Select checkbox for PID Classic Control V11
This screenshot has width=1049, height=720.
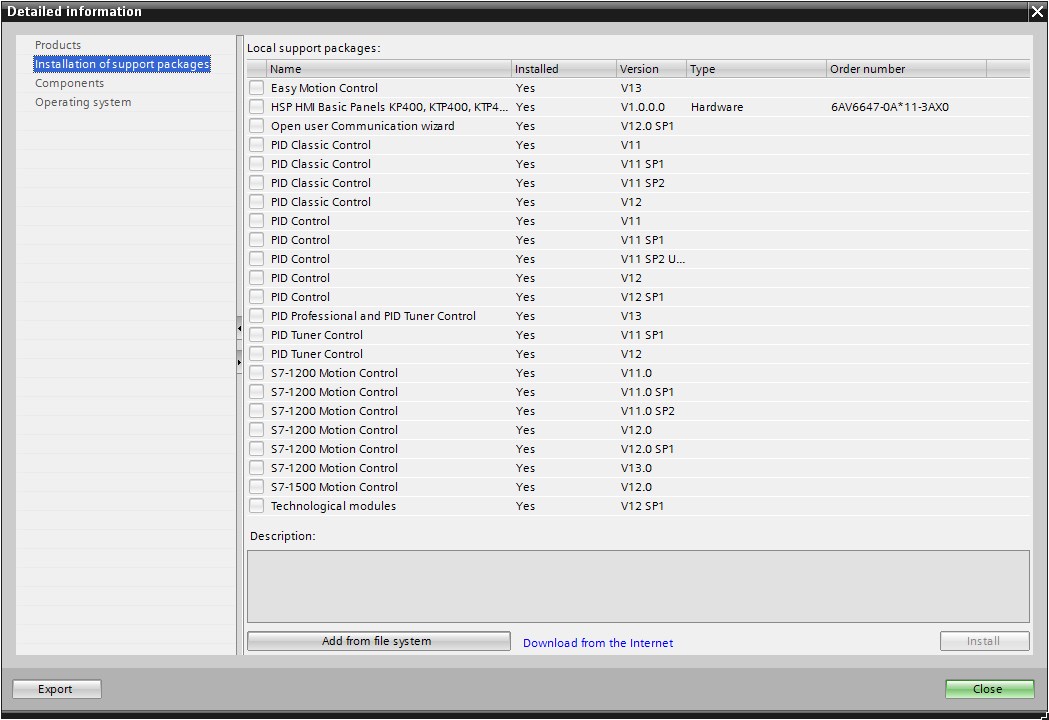click(x=256, y=145)
